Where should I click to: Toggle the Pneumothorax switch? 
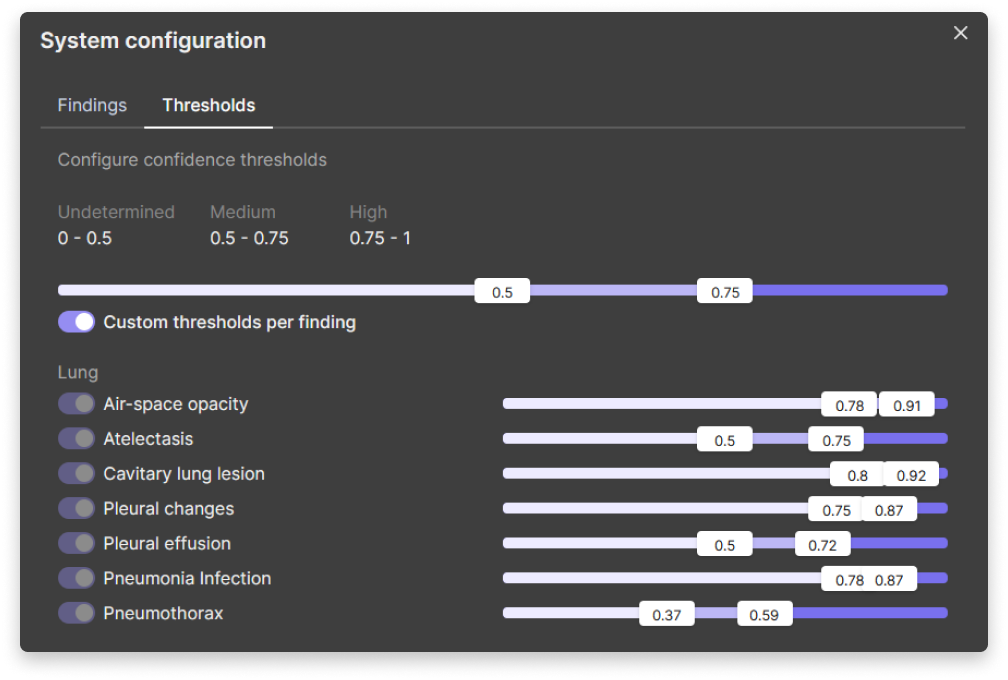click(76, 613)
